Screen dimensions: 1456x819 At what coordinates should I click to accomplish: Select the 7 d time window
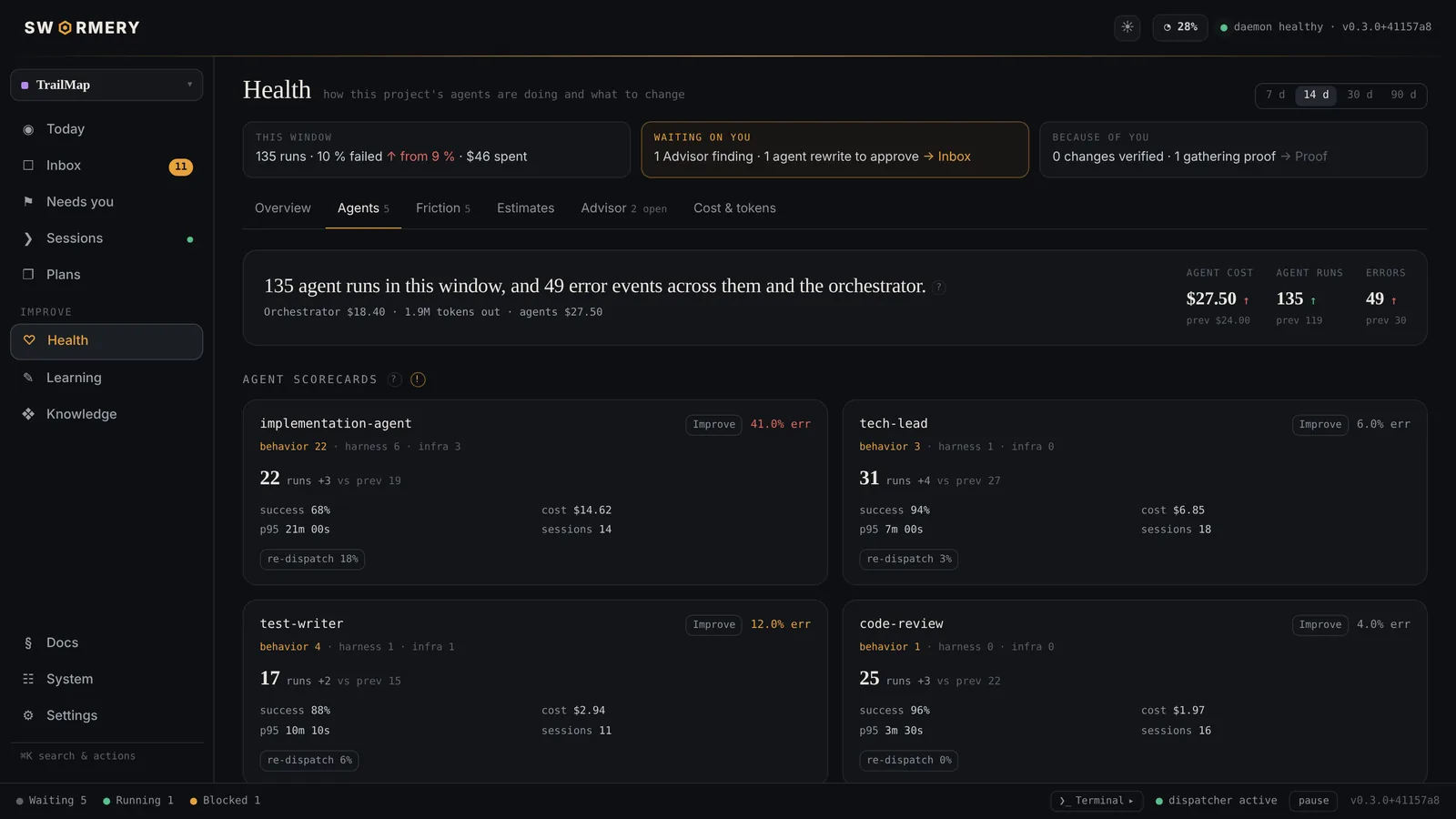tap(1276, 95)
